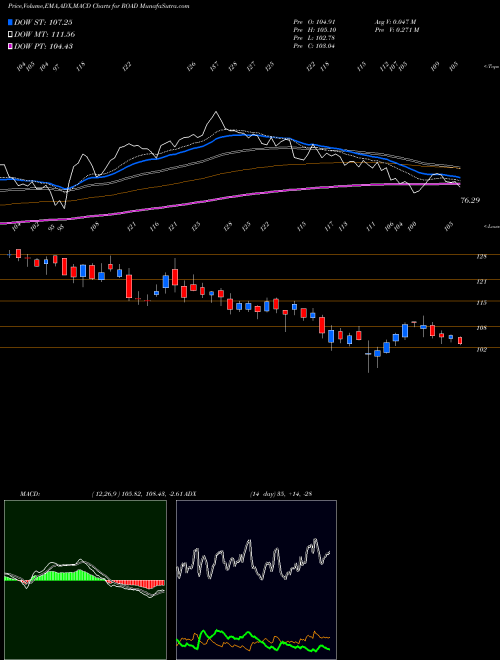Select the DOW PT: 104.43 label

[43, 46]
